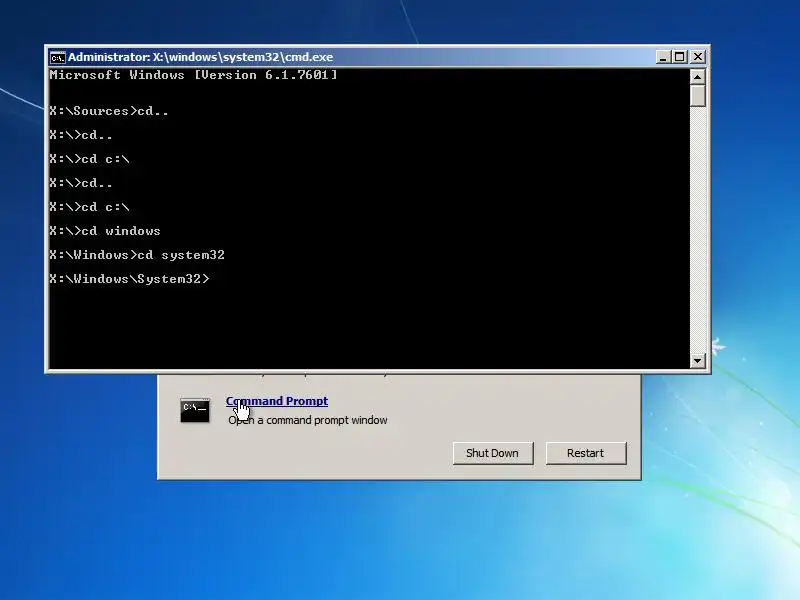800x600 pixels.
Task: Open the Command Prompt link
Action: coord(277,401)
